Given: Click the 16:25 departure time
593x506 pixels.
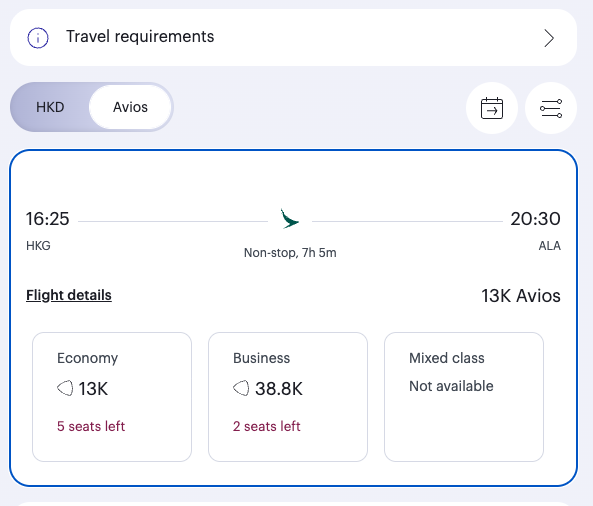Looking at the screenshot, I should pyautogui.click(x=48, y=219).
